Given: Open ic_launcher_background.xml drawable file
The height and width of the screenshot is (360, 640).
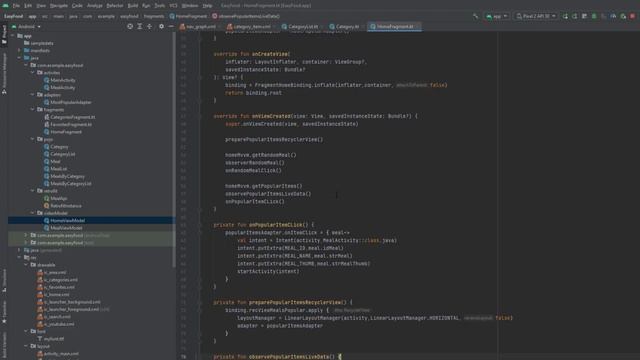Looking at the screenshot, I should (x=69, y=302).
